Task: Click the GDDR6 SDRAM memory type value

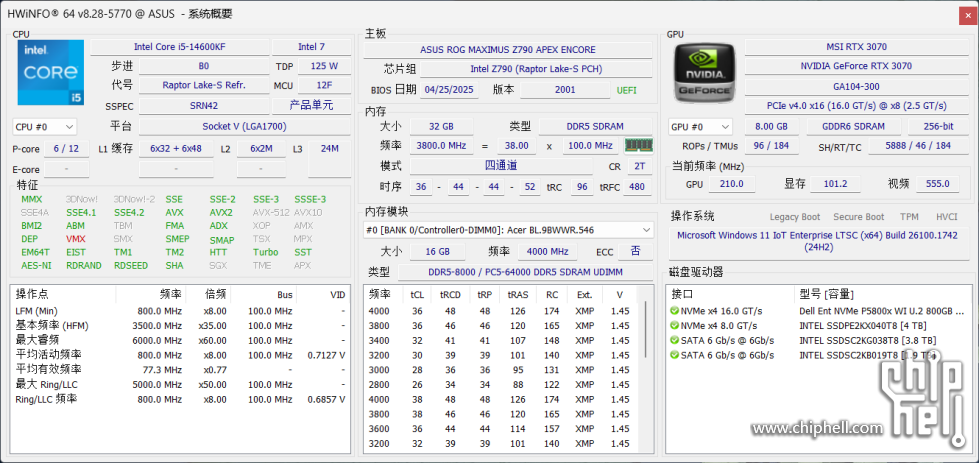Action: coord(854,126)
